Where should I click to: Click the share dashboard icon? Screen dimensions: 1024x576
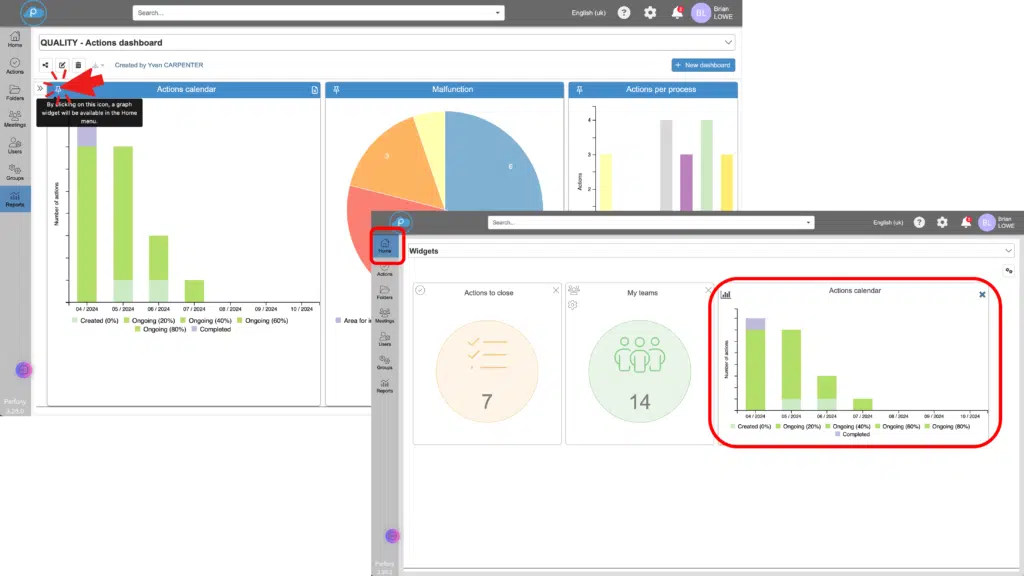click(46, 65)
